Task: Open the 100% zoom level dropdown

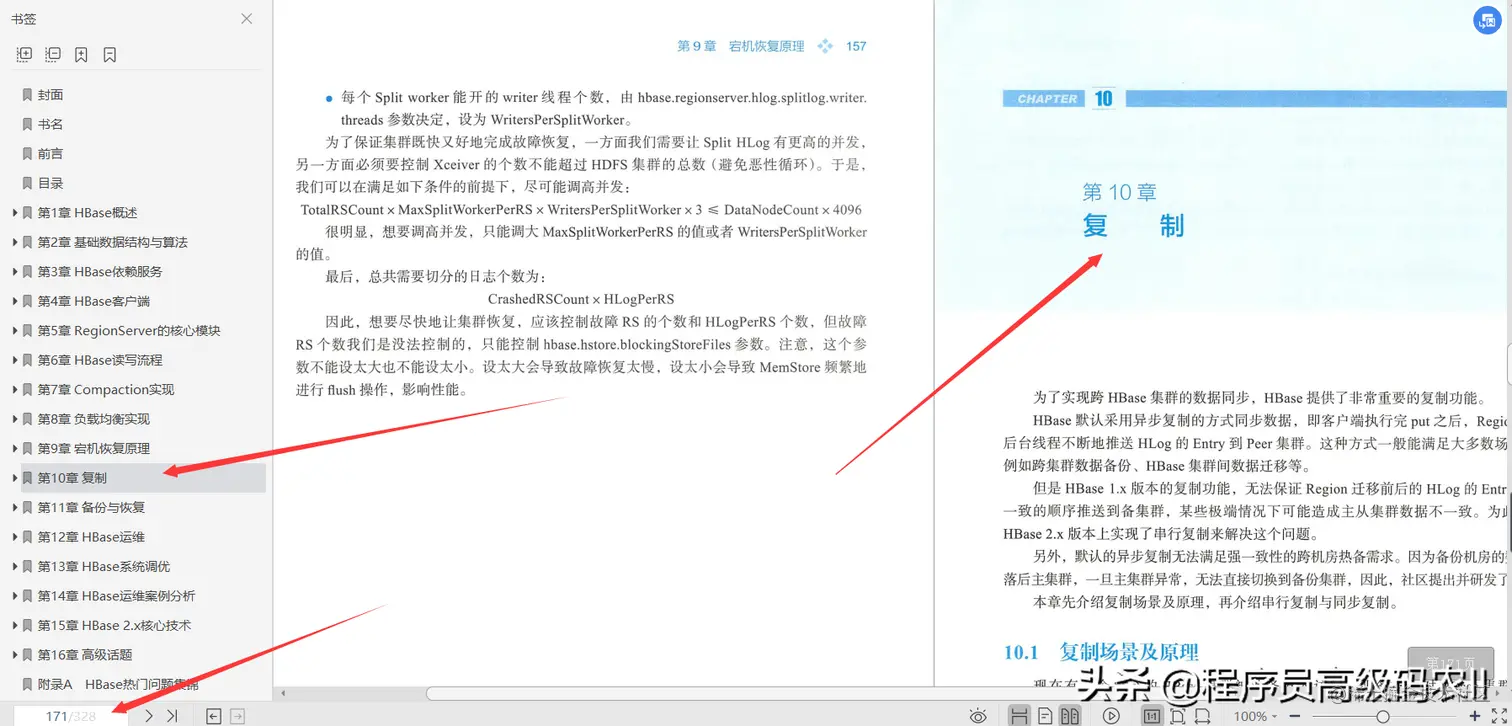Action: pos(1256,715)
